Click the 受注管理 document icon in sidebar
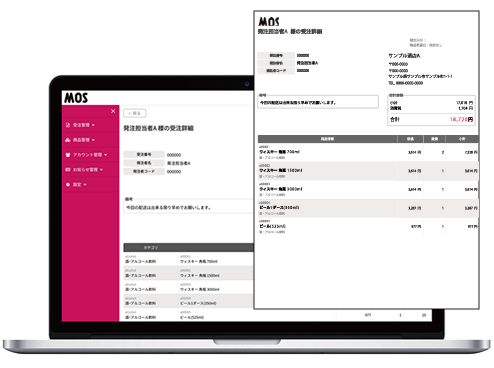Viewport: 494px width, 368px height. click(68, 125)
